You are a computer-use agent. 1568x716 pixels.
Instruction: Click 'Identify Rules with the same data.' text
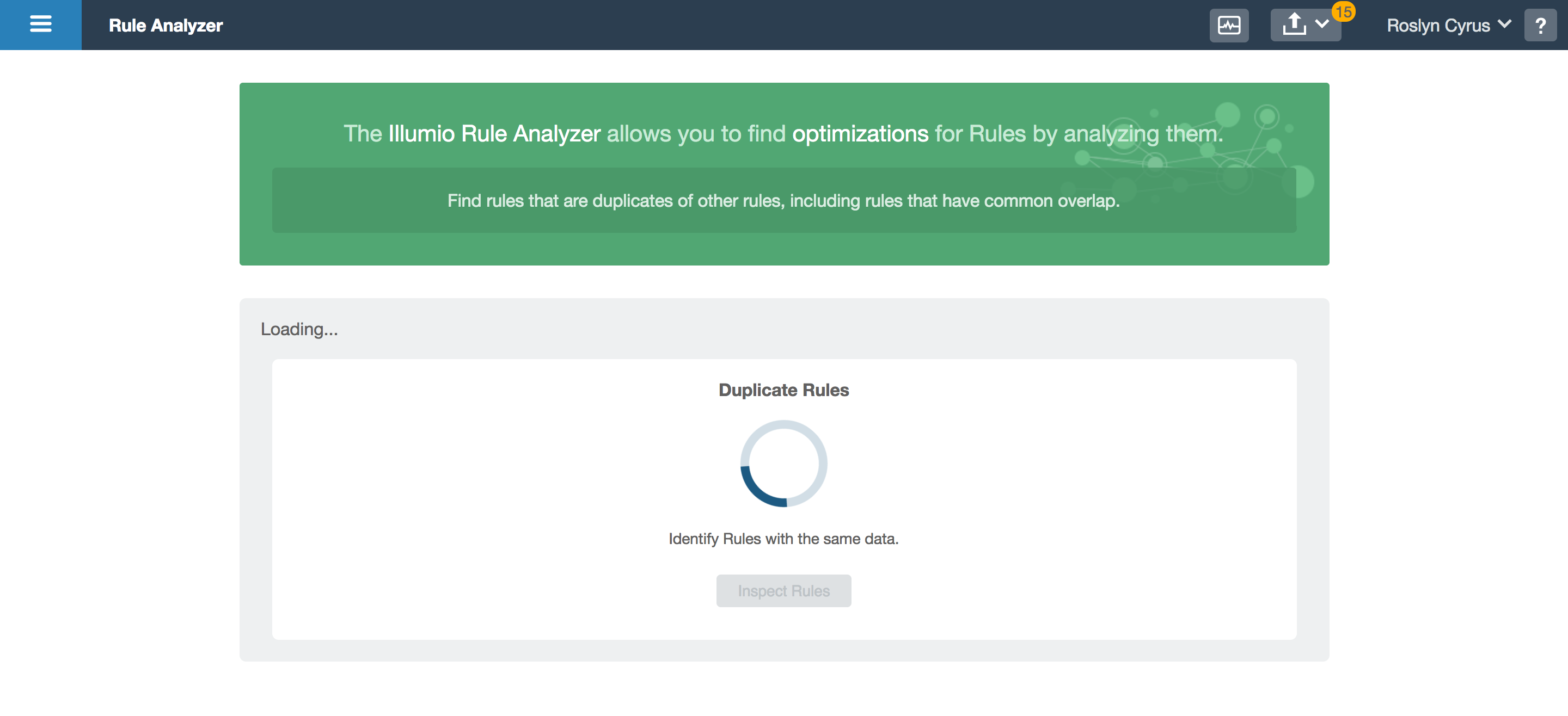click(783, 539)
